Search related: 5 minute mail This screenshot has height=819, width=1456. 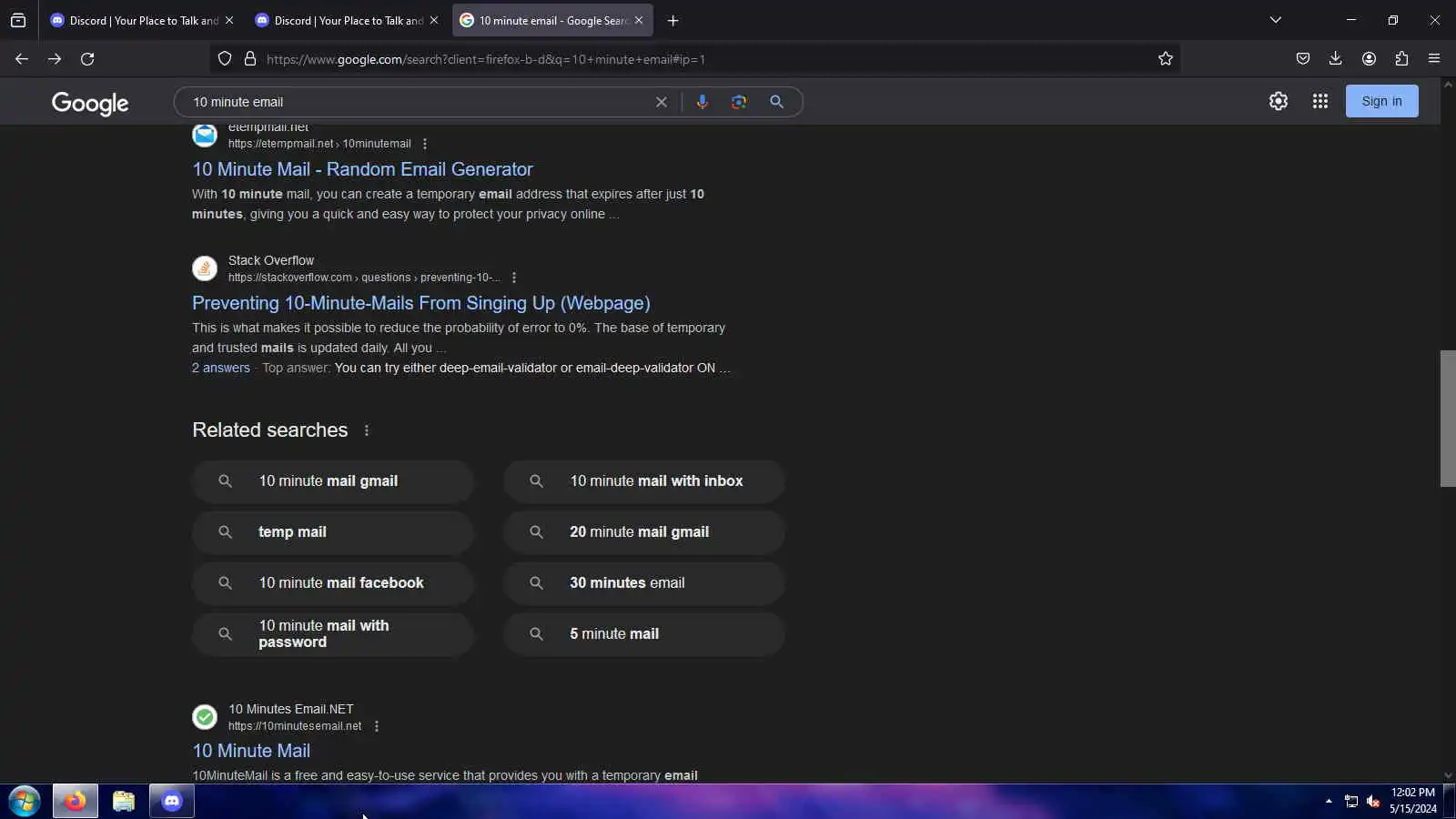tap(644, 634)
